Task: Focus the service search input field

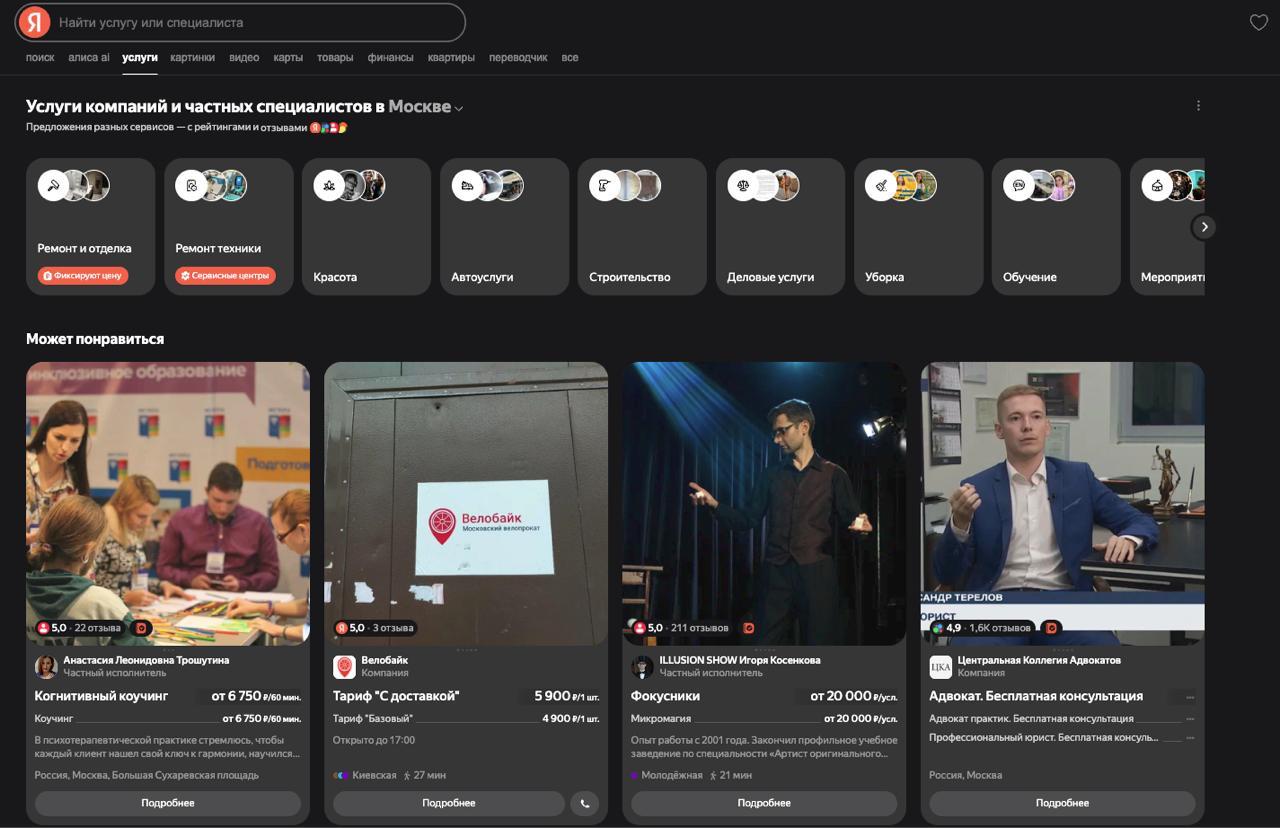Action: click(x=255, y=22)
